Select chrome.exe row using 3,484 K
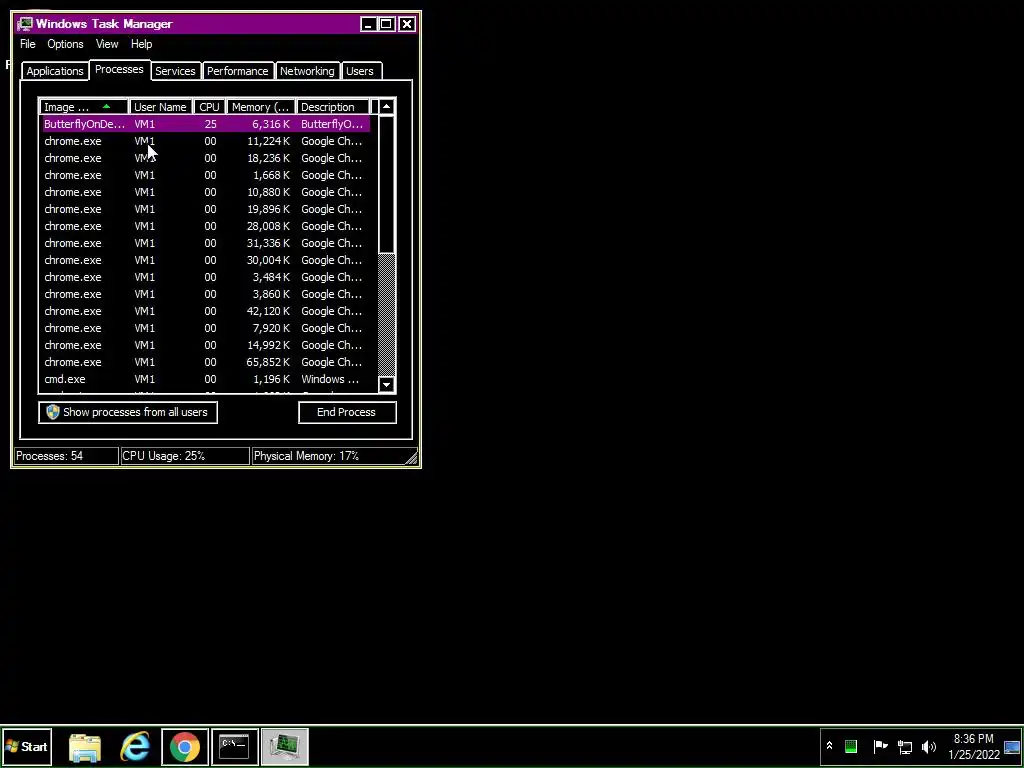This screenshot has width=1024, height=768. coord(206,277)
